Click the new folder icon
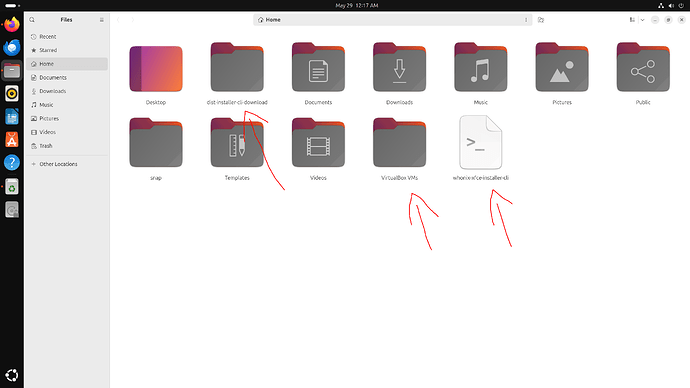The height and width of the screenshot is (388, 690). point(541,20)
